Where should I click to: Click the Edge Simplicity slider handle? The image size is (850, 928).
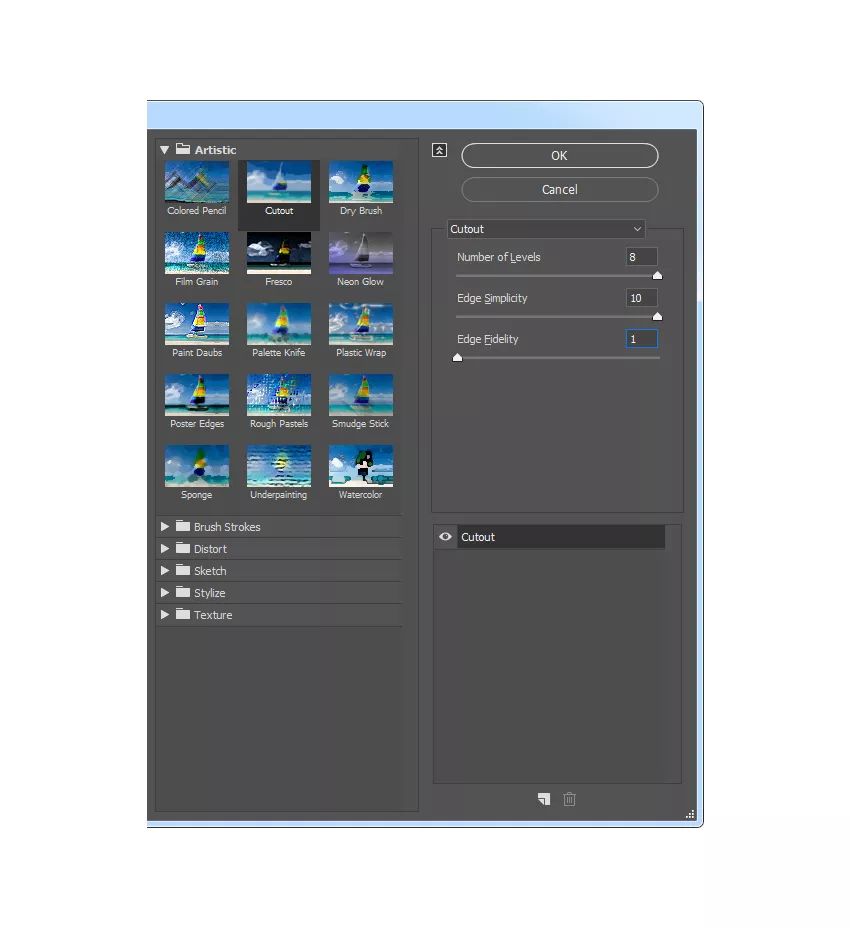[x=657, y=316]
